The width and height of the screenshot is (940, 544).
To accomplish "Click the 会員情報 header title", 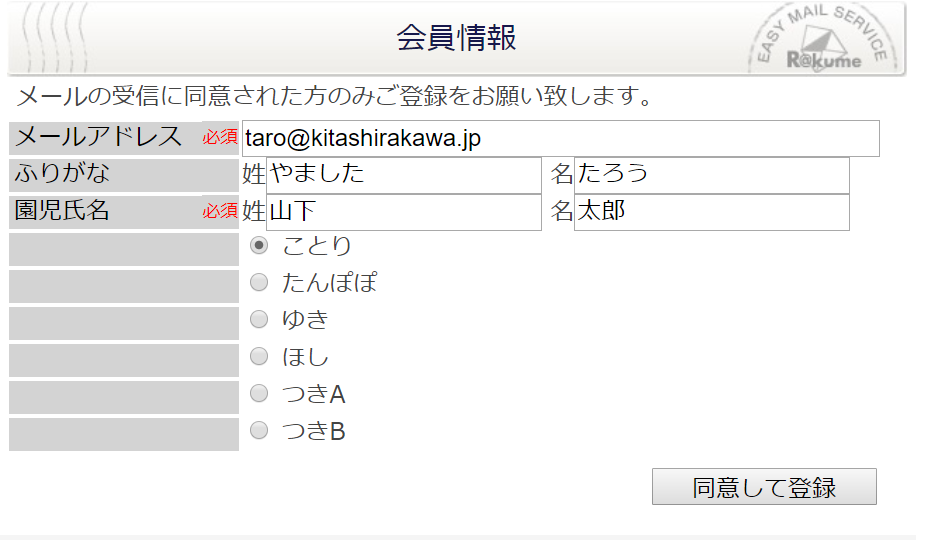I will 456,38.
